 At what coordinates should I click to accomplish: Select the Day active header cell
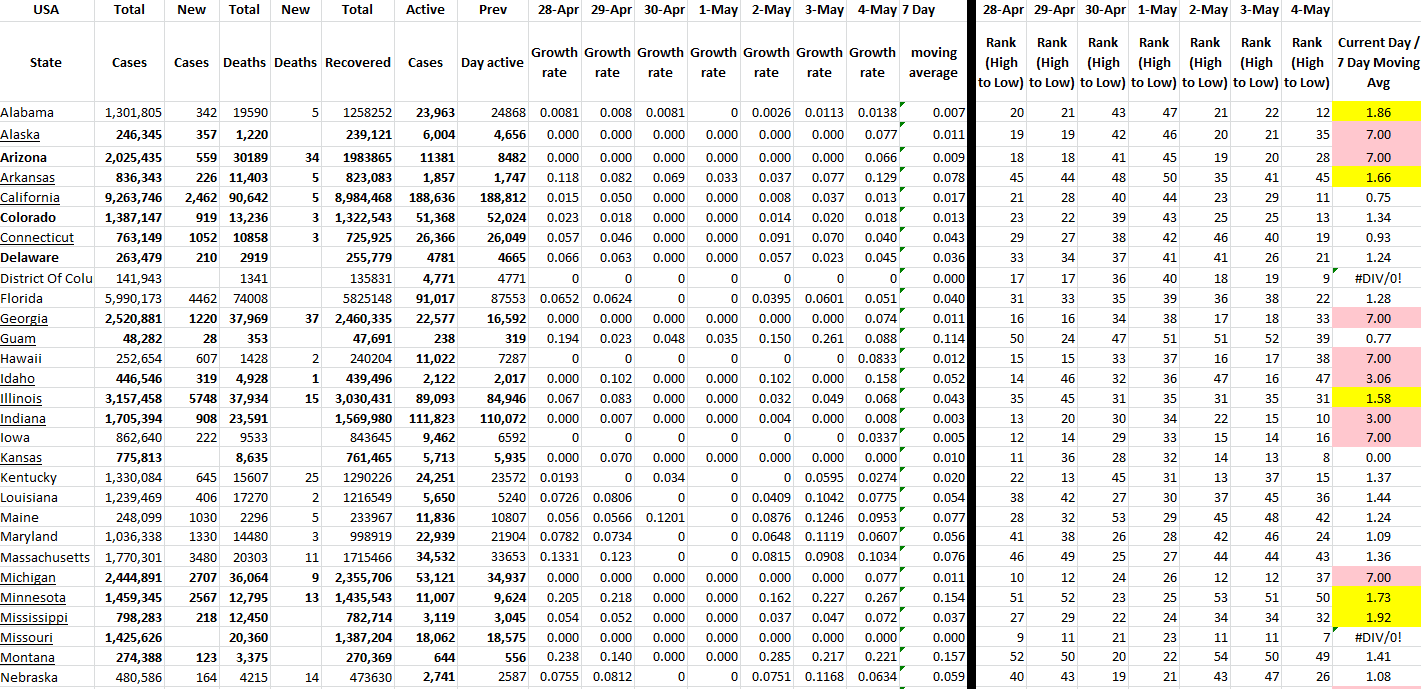[x=492, y=62]
